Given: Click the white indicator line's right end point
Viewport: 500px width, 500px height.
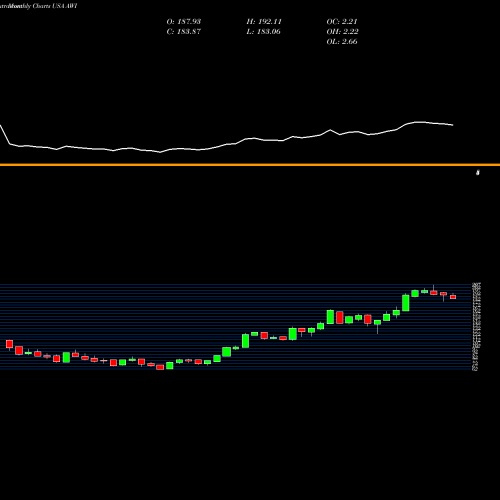Looking at the screenshot, I should (x=453, y=125).
